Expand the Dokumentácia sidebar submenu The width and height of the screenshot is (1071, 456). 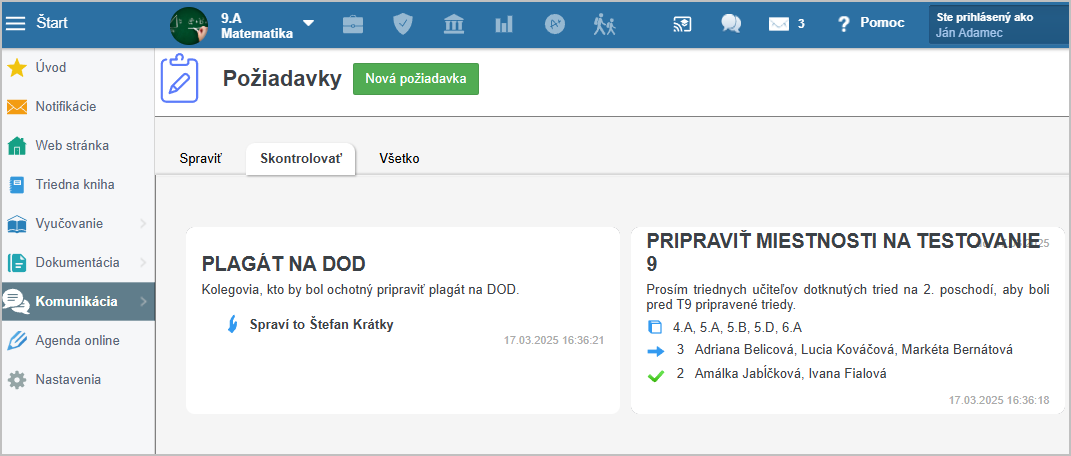point(143,263)
